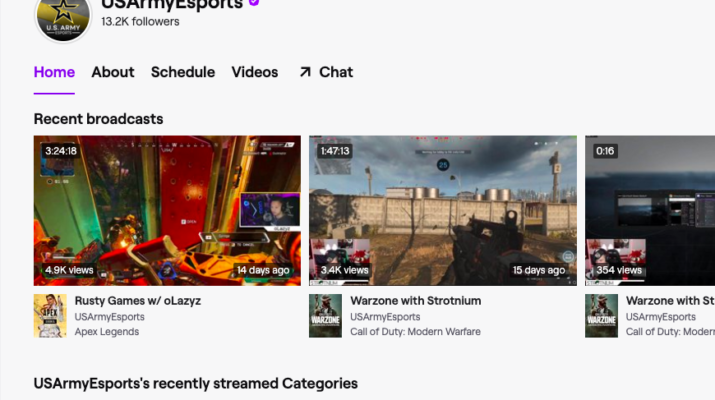
Task: Open Warzone box art under the 1:47:13 broadcast
Action: coord(326,316)
